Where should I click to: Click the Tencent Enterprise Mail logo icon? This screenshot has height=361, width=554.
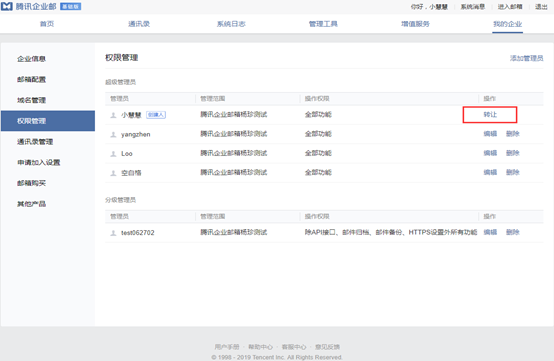7,6
